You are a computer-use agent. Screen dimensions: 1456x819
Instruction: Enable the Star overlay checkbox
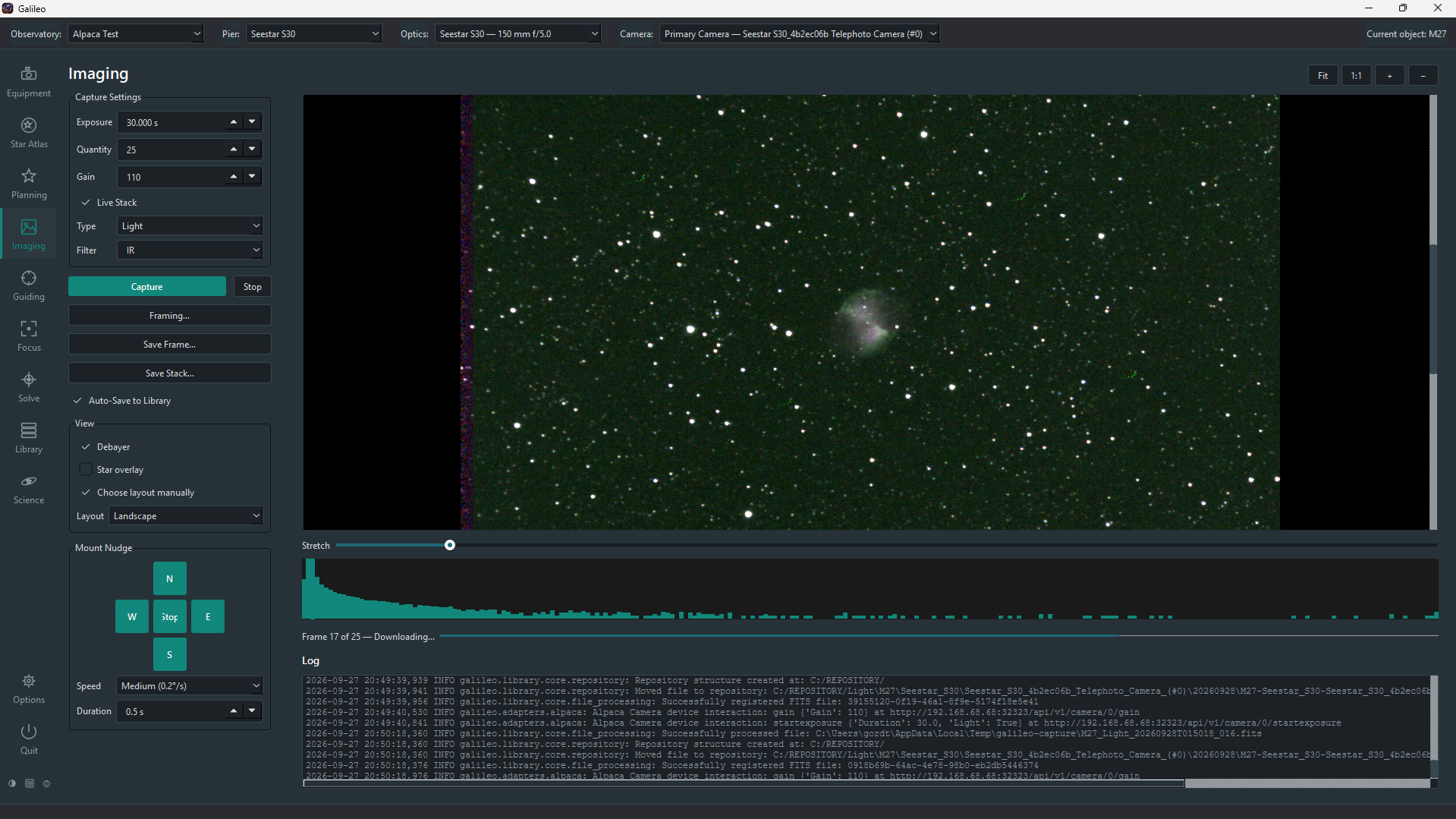pyautogui.click(x=86, y=470)
